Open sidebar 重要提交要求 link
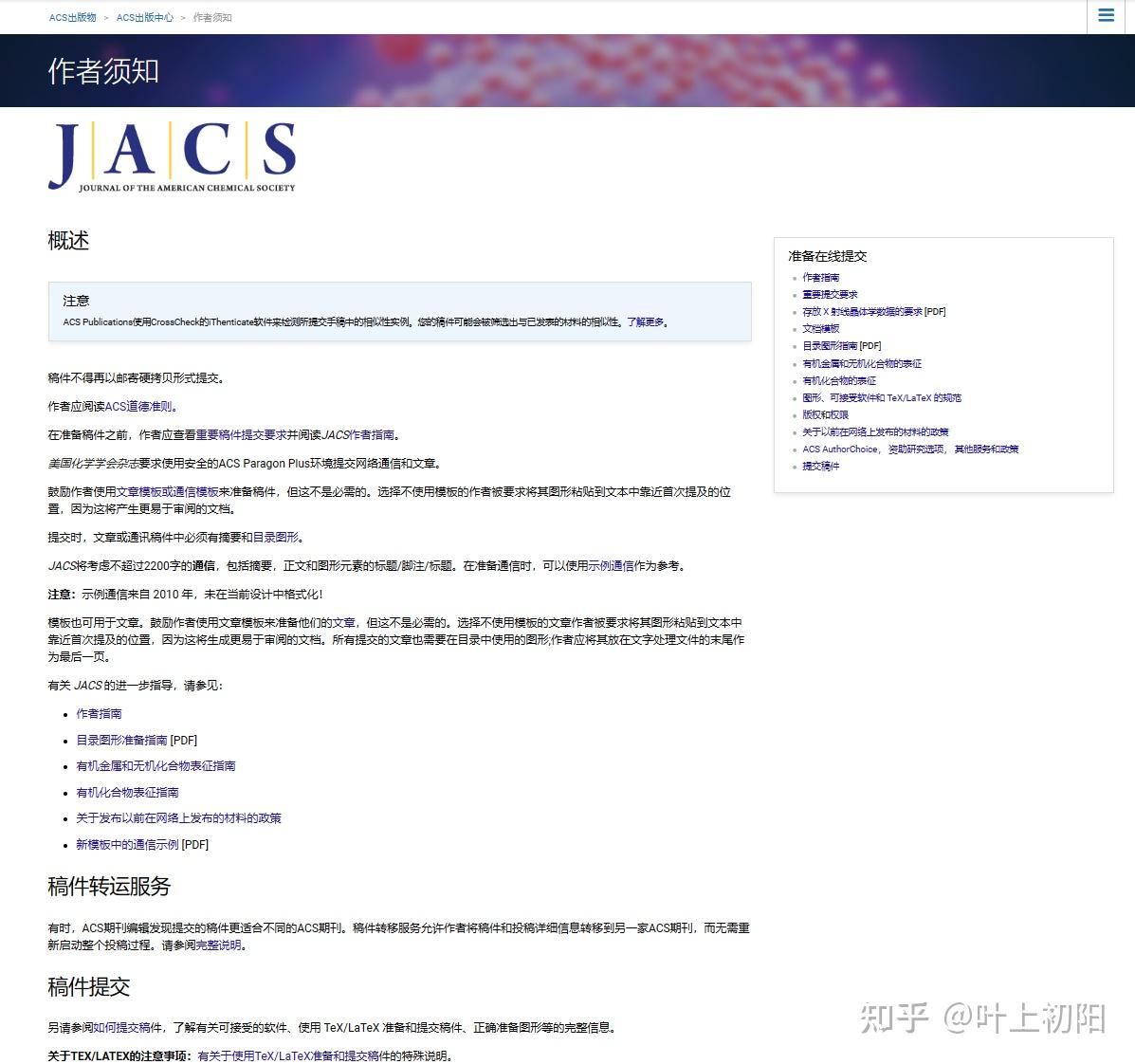This screenshot has width=1135, height=1064. 830,295
